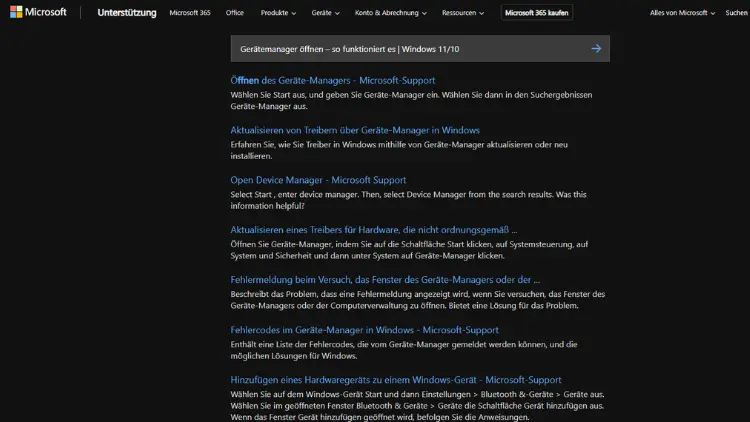
Task: Click the Microsoft logo
Action: tap(38, 12)
